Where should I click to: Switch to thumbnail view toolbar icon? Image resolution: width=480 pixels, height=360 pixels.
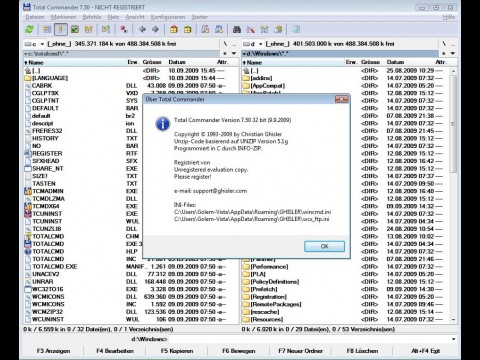75,29
